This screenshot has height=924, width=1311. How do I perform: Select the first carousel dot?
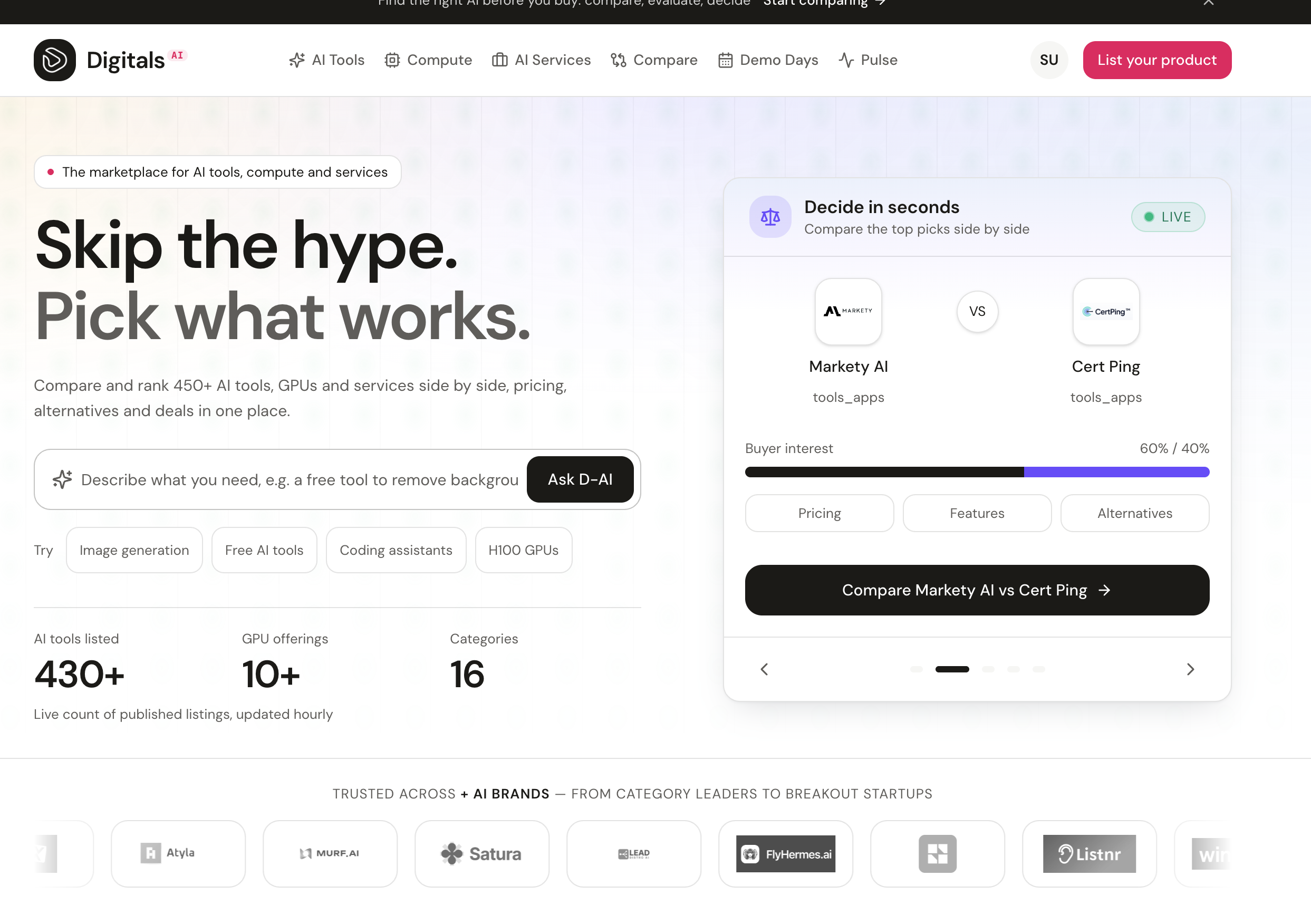917,669
